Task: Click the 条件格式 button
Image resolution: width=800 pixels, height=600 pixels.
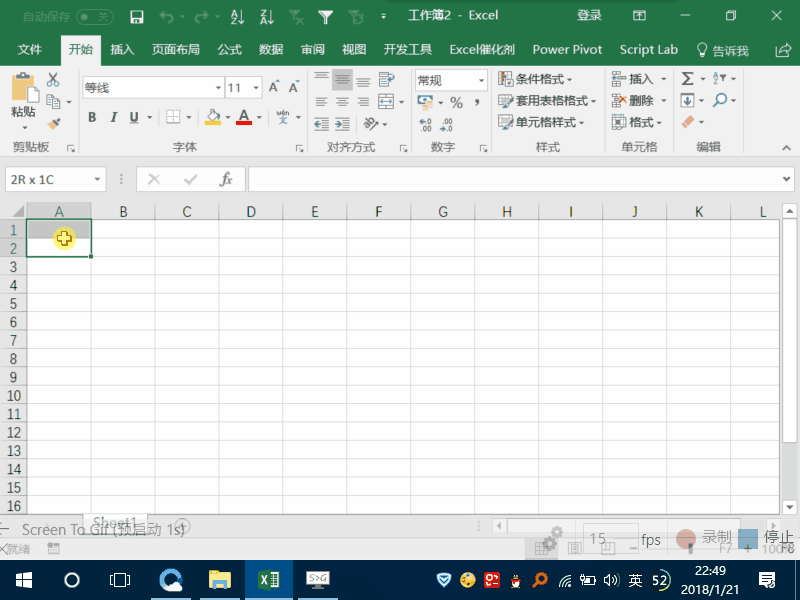Action: 535,79
